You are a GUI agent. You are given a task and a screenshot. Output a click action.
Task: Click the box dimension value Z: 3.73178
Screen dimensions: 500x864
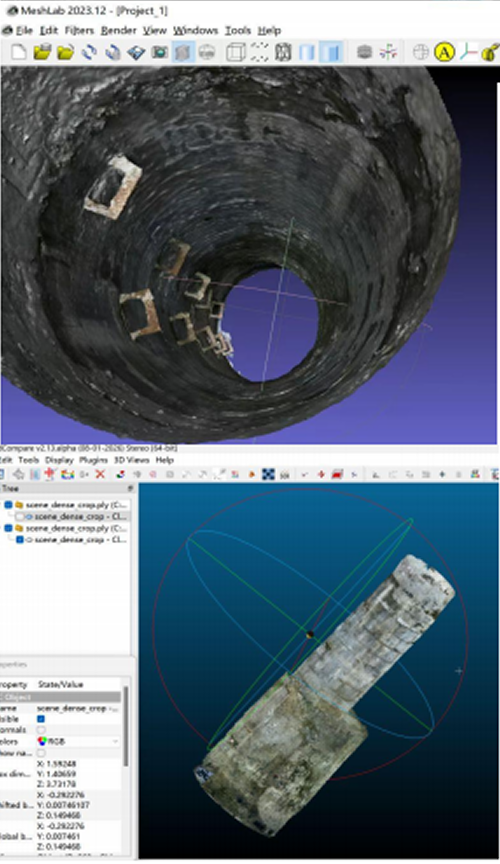coord(57,784)
